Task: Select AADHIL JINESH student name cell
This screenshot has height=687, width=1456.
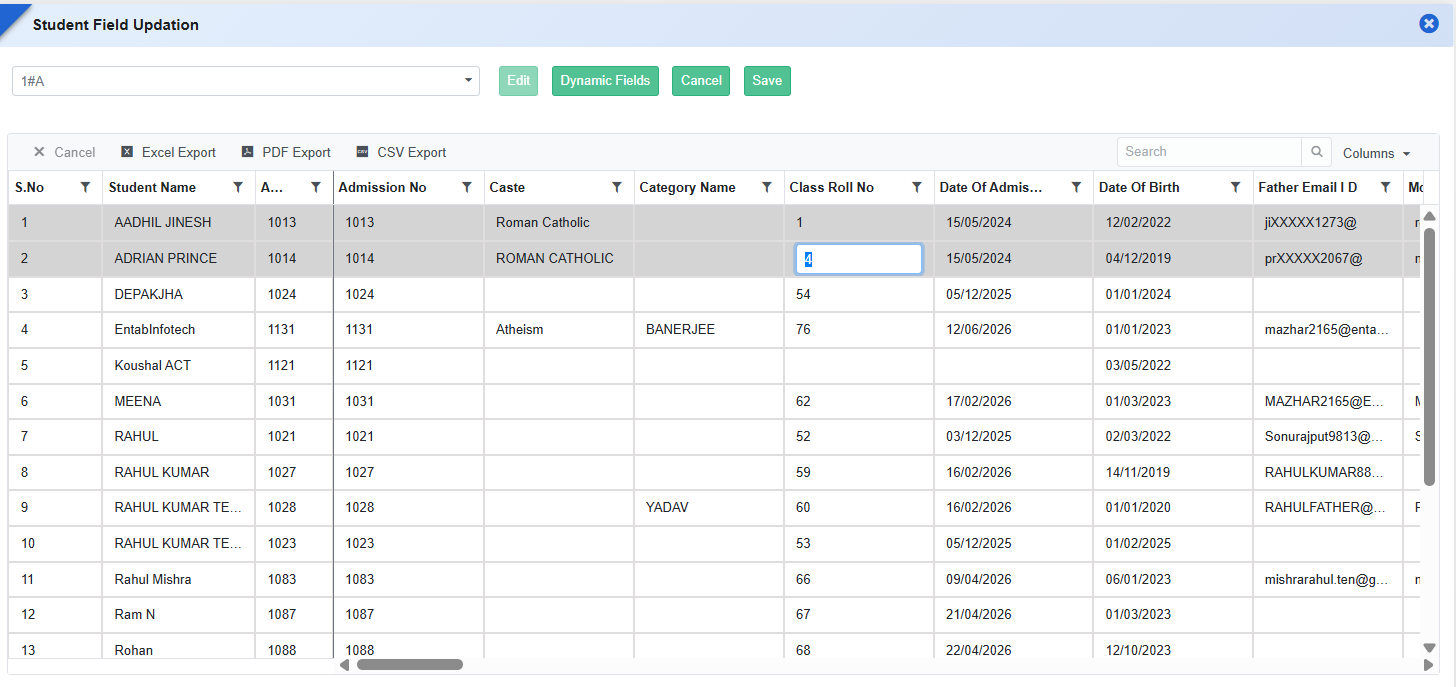Action: pos(179,222)
